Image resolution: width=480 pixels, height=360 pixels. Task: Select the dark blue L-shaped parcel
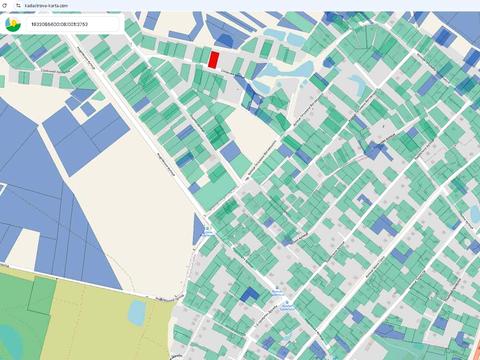pyautogui.click(x=249, y=295)
